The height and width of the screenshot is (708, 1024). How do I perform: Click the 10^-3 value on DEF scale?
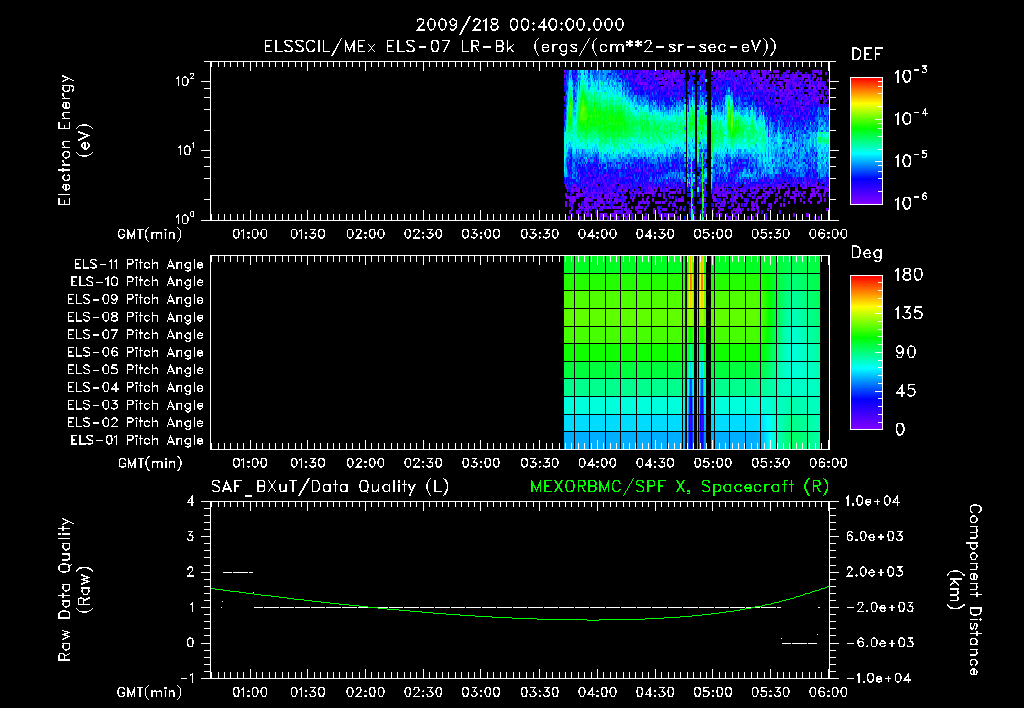click(911, 76)
